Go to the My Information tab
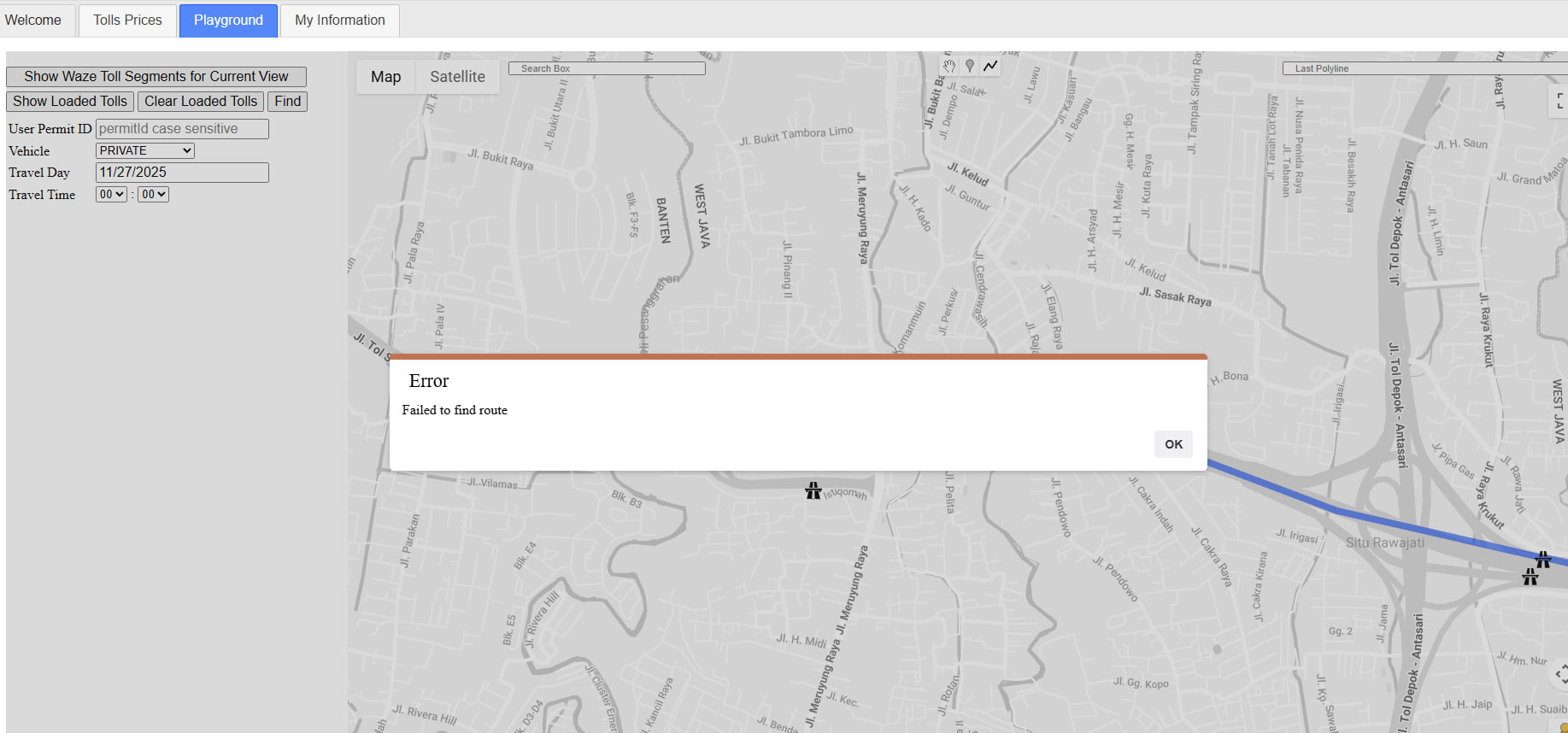This screenshot has width=1568, height=733. pos(339,21)
